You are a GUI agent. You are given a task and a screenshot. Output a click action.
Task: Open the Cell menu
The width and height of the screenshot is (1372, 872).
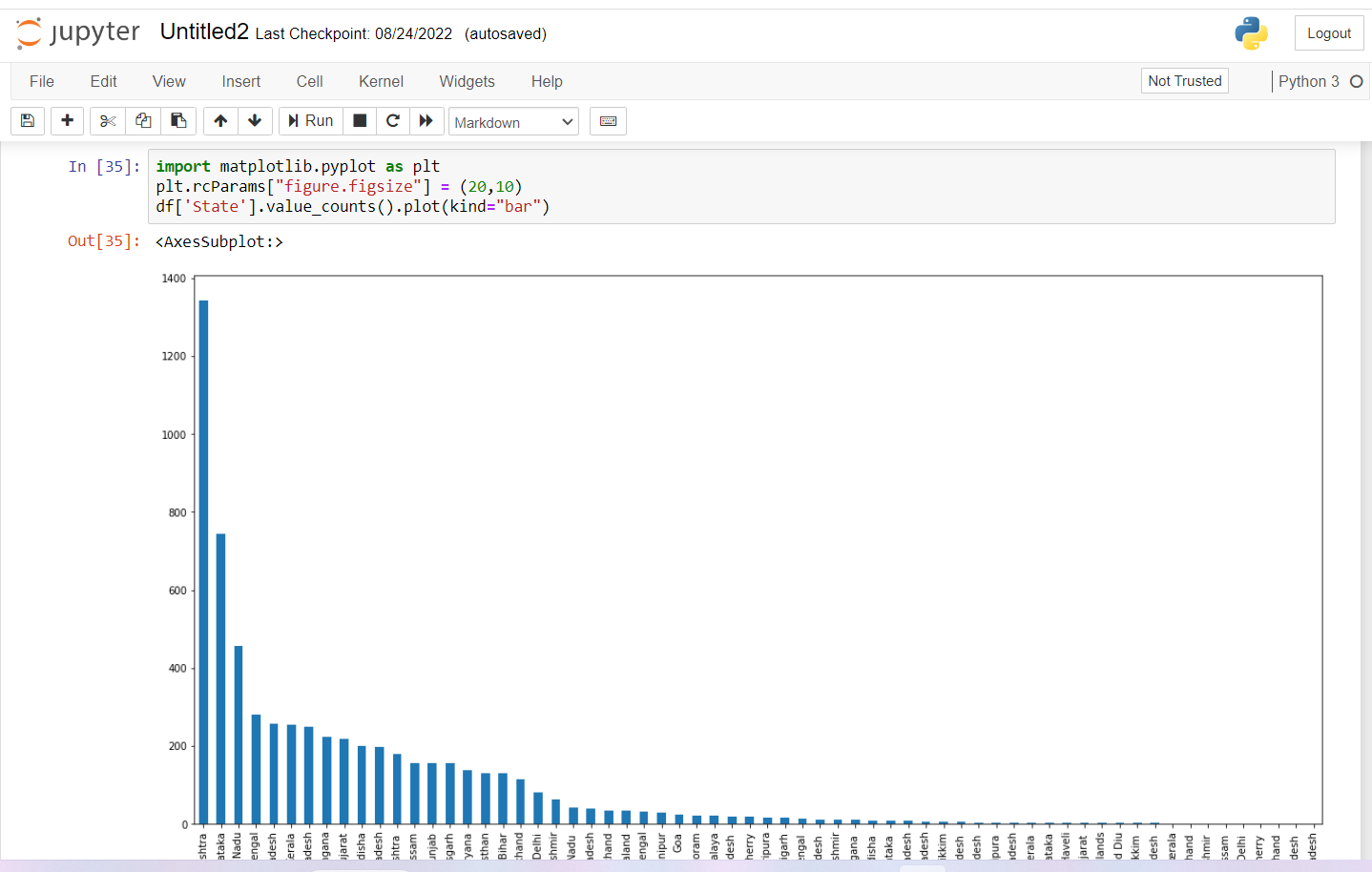(x=309, y=81)
